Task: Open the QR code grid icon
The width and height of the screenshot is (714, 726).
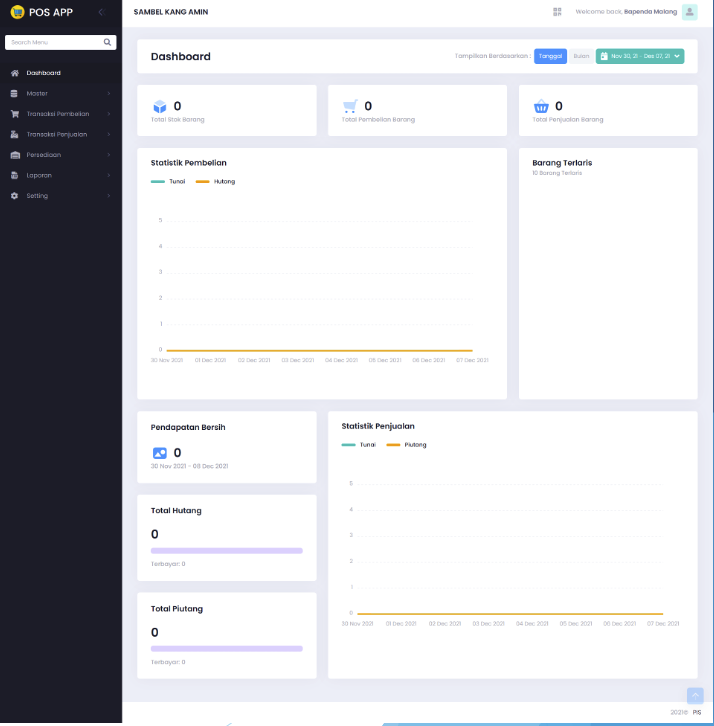Action: pyautogui.click(x=557, y=12)
